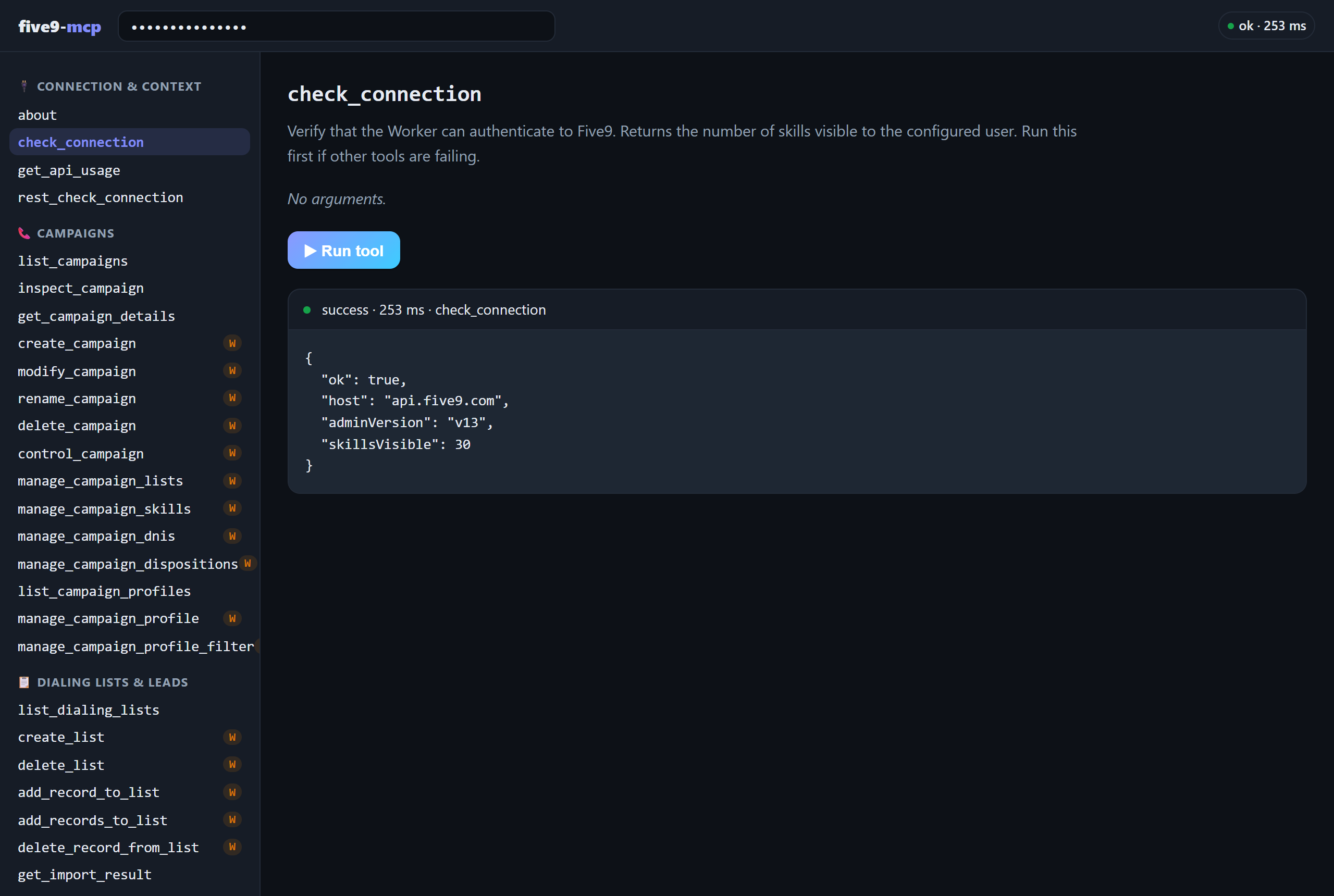This screenshot has width=1334, height=896.
Task: Open the get_api_usage tool
Action: pyautogui.click(x=130, y=170)
